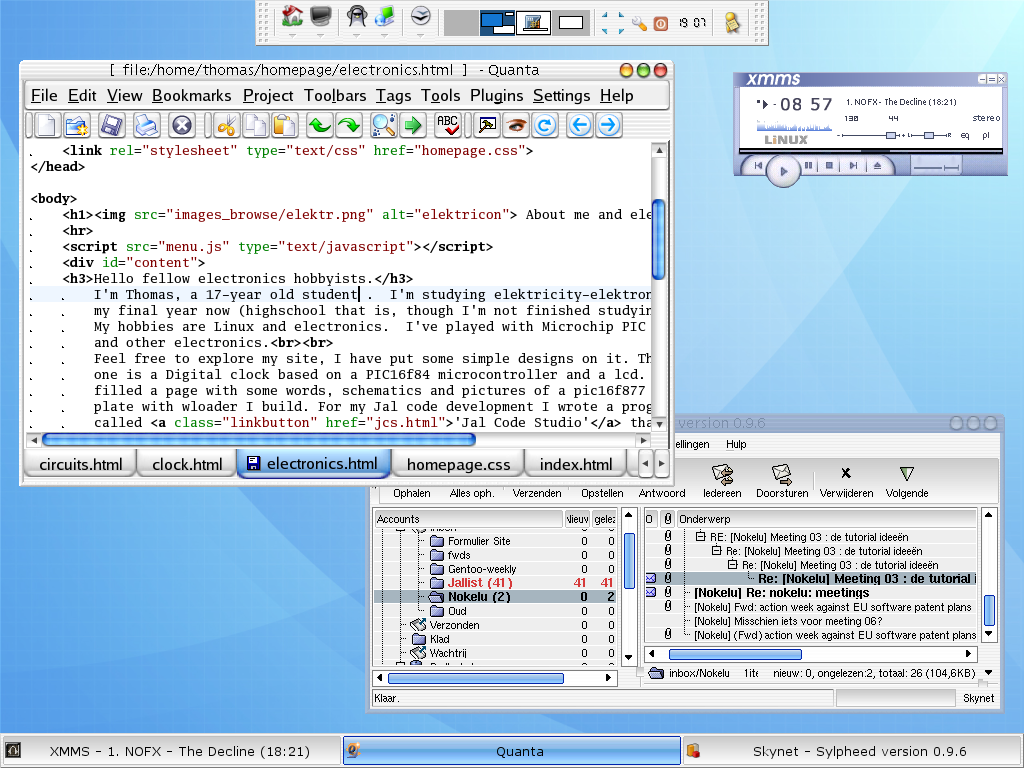Save the file with the floppy disk icon
Viewport: 1024px width, 768px height.
click(x=112, y=125)
